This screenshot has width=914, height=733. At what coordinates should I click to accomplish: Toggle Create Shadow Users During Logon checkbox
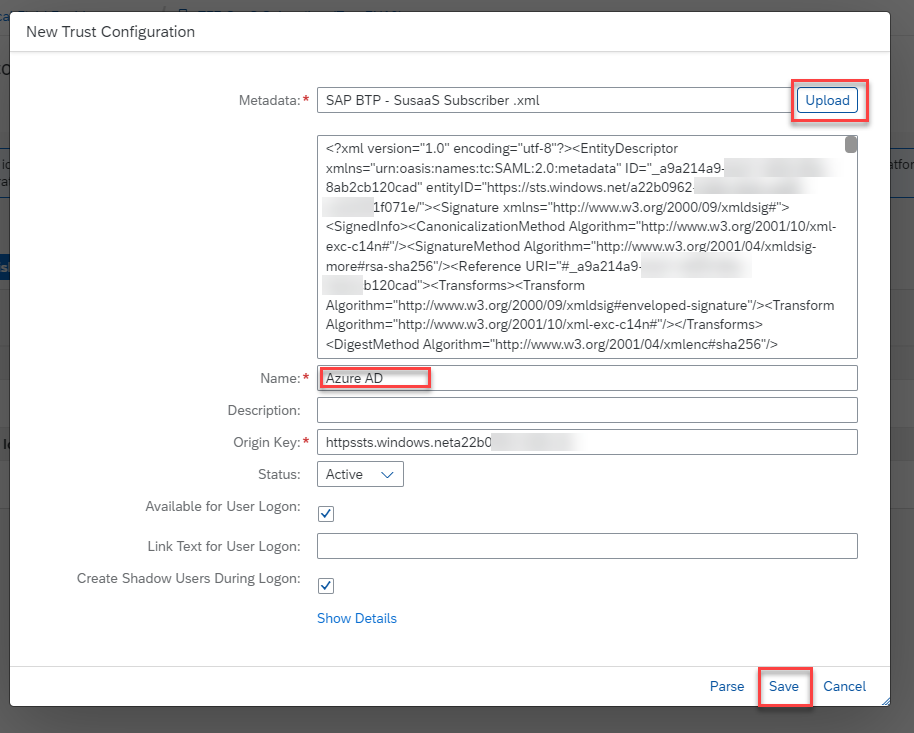pyautogui.click(x=326, y=585)
